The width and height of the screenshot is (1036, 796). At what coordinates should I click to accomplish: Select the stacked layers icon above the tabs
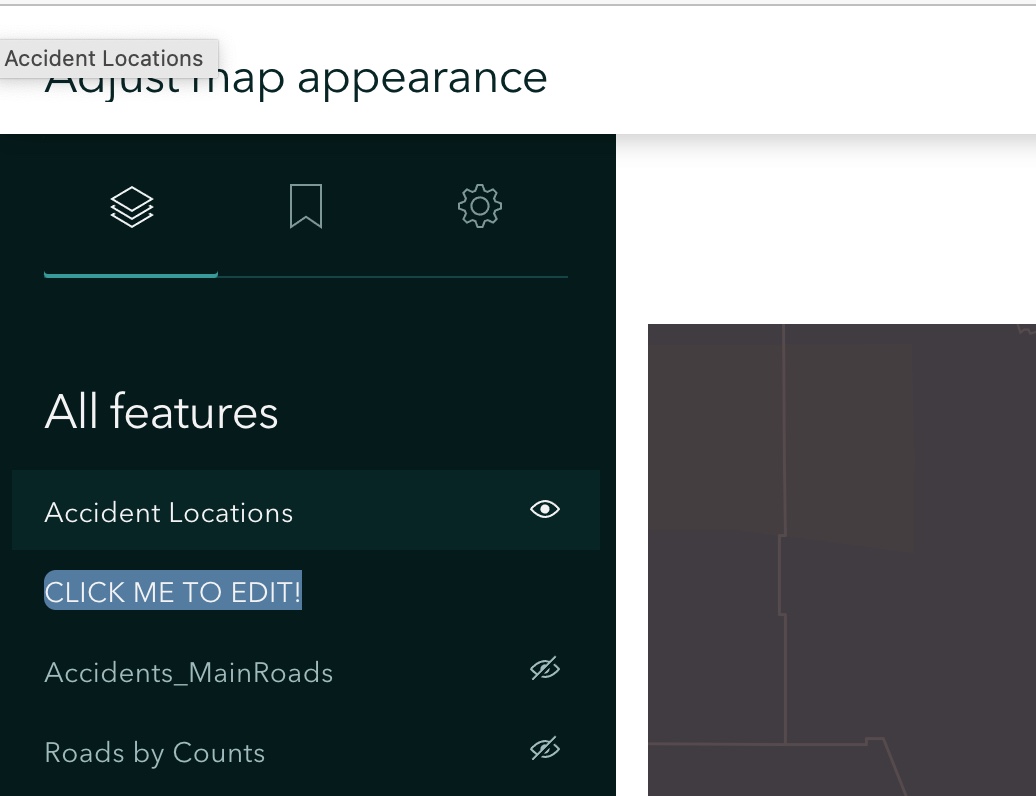coord(131,206)
